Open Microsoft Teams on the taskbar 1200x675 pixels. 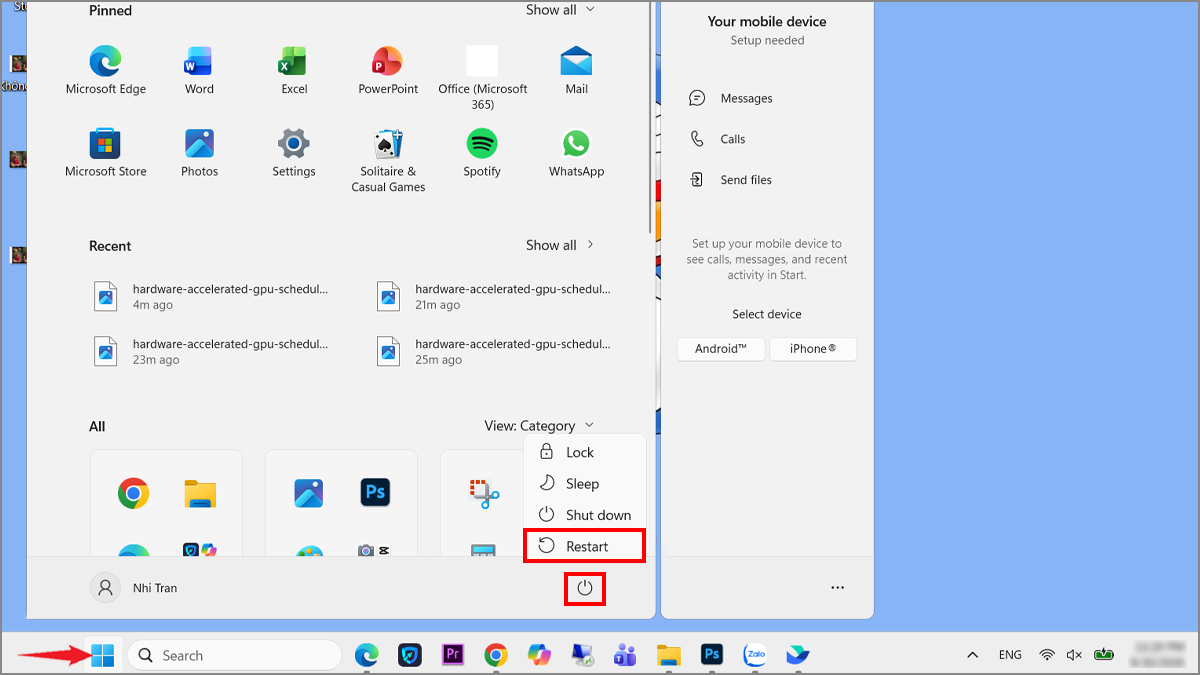pos(626,655)
